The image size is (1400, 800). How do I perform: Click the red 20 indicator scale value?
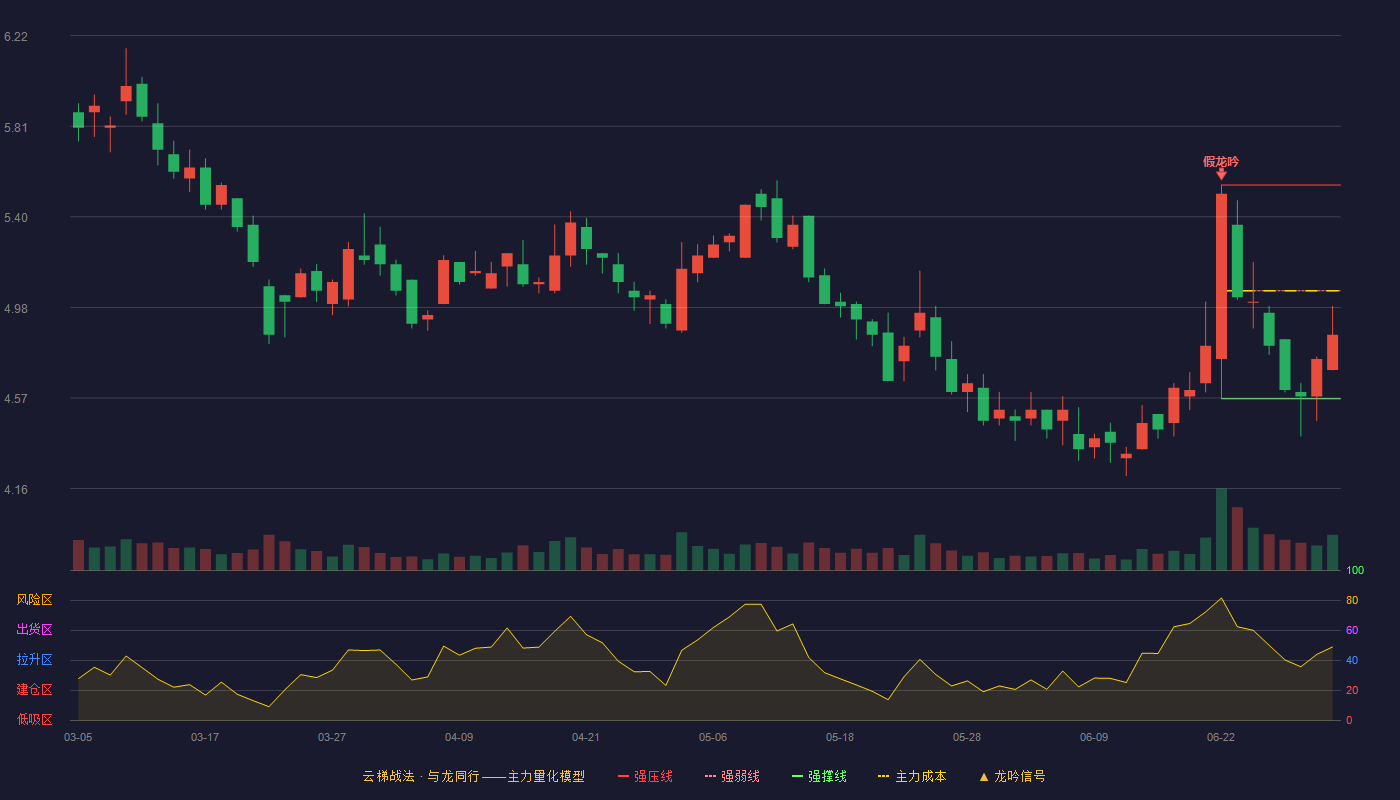[x=1352, y=690]
